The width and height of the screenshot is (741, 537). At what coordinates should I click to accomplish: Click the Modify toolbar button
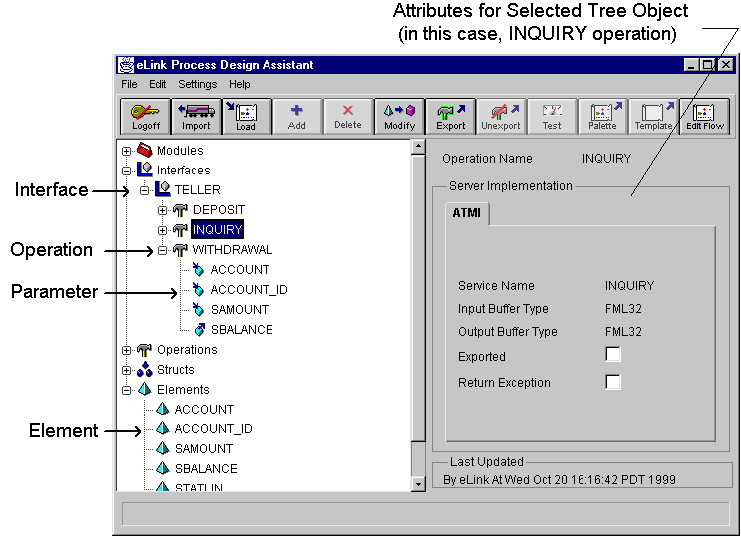[399, 117]
